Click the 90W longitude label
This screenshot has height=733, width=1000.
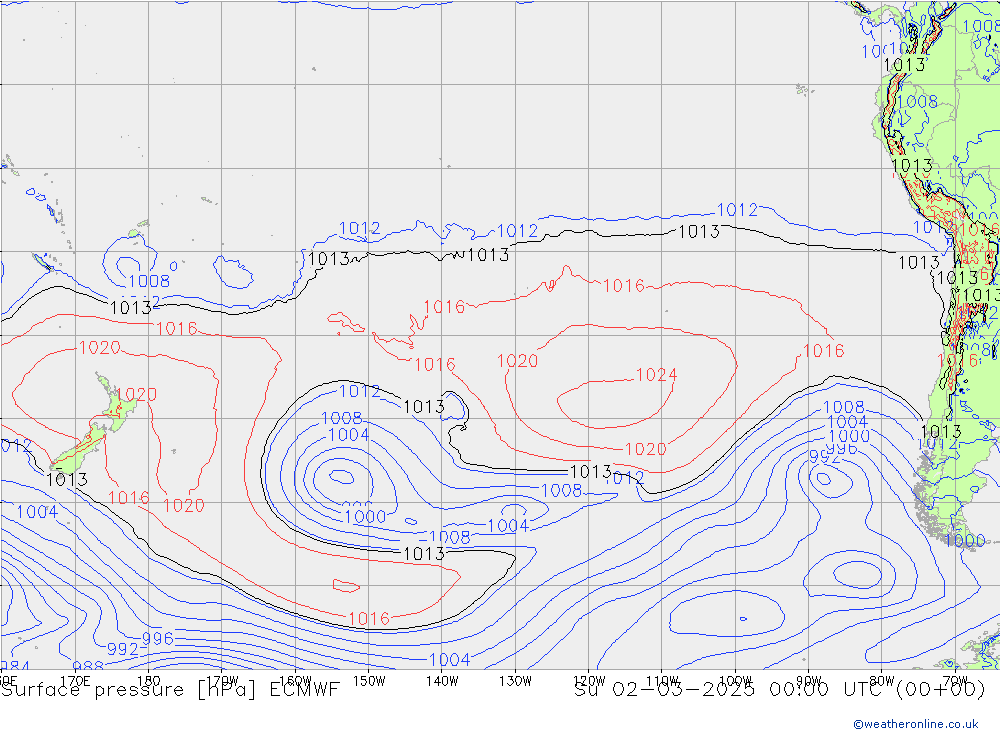pyautogui.click(x=809, y=681)
